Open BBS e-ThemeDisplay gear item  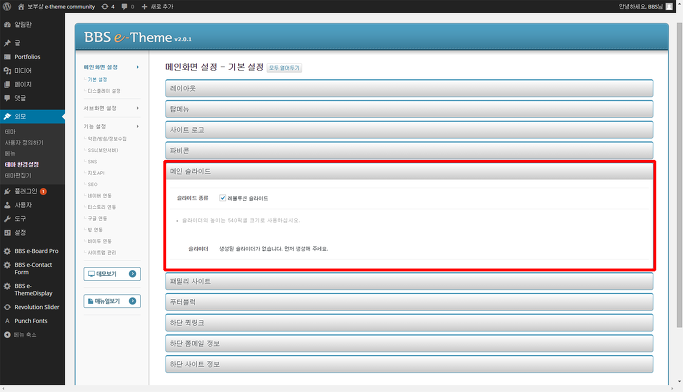(32, 290)
